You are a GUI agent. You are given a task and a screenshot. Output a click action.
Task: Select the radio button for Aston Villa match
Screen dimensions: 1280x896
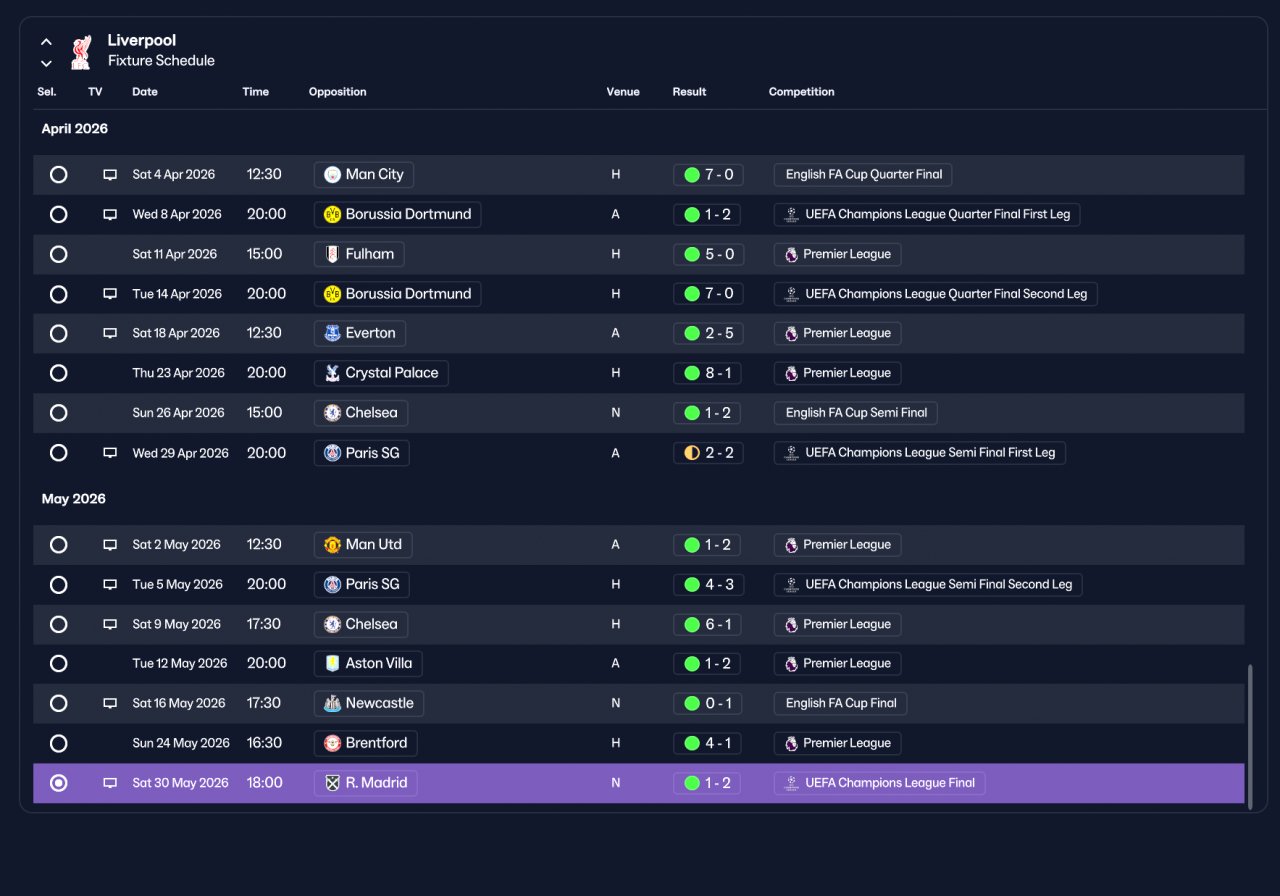click(59, 663)
